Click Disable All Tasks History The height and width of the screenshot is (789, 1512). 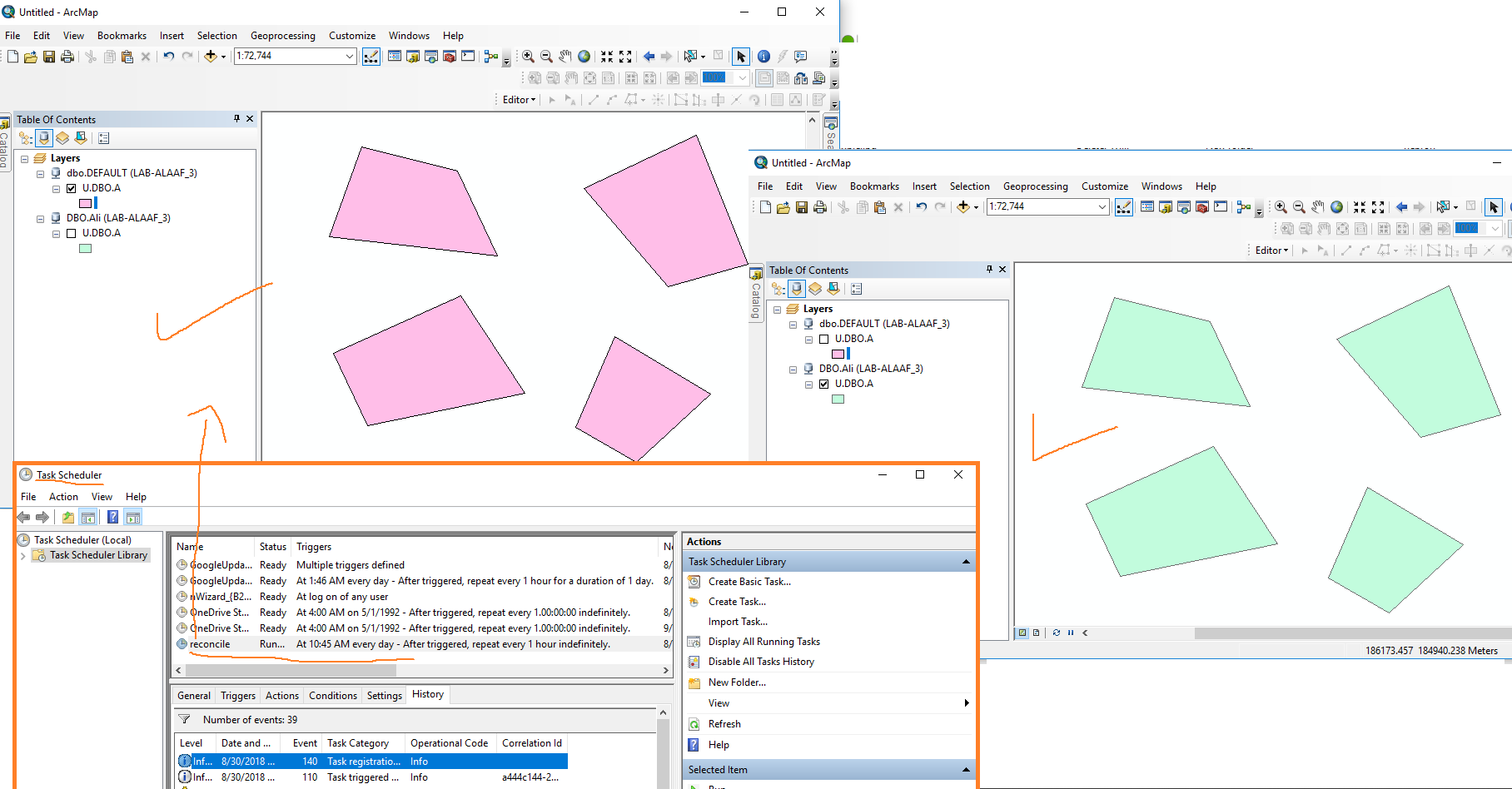coord(761,662)
